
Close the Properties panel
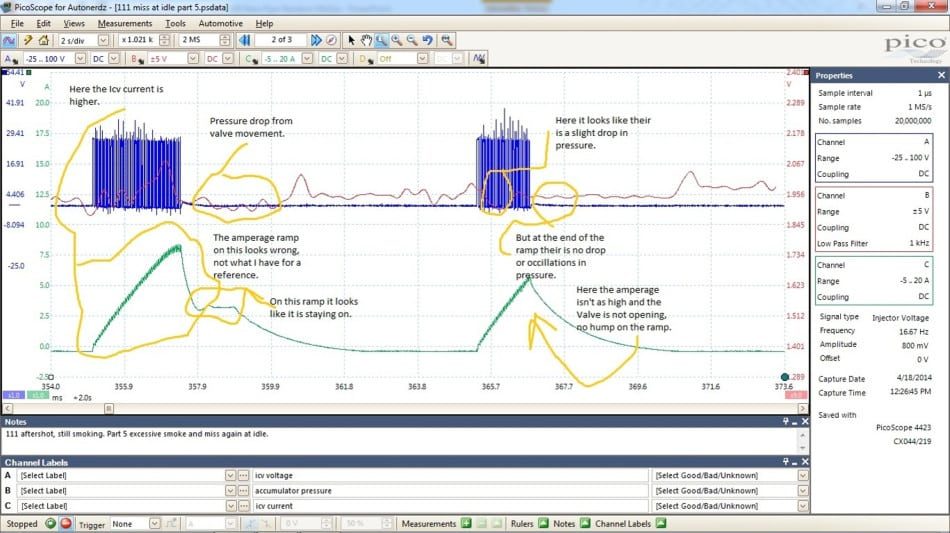941,75
